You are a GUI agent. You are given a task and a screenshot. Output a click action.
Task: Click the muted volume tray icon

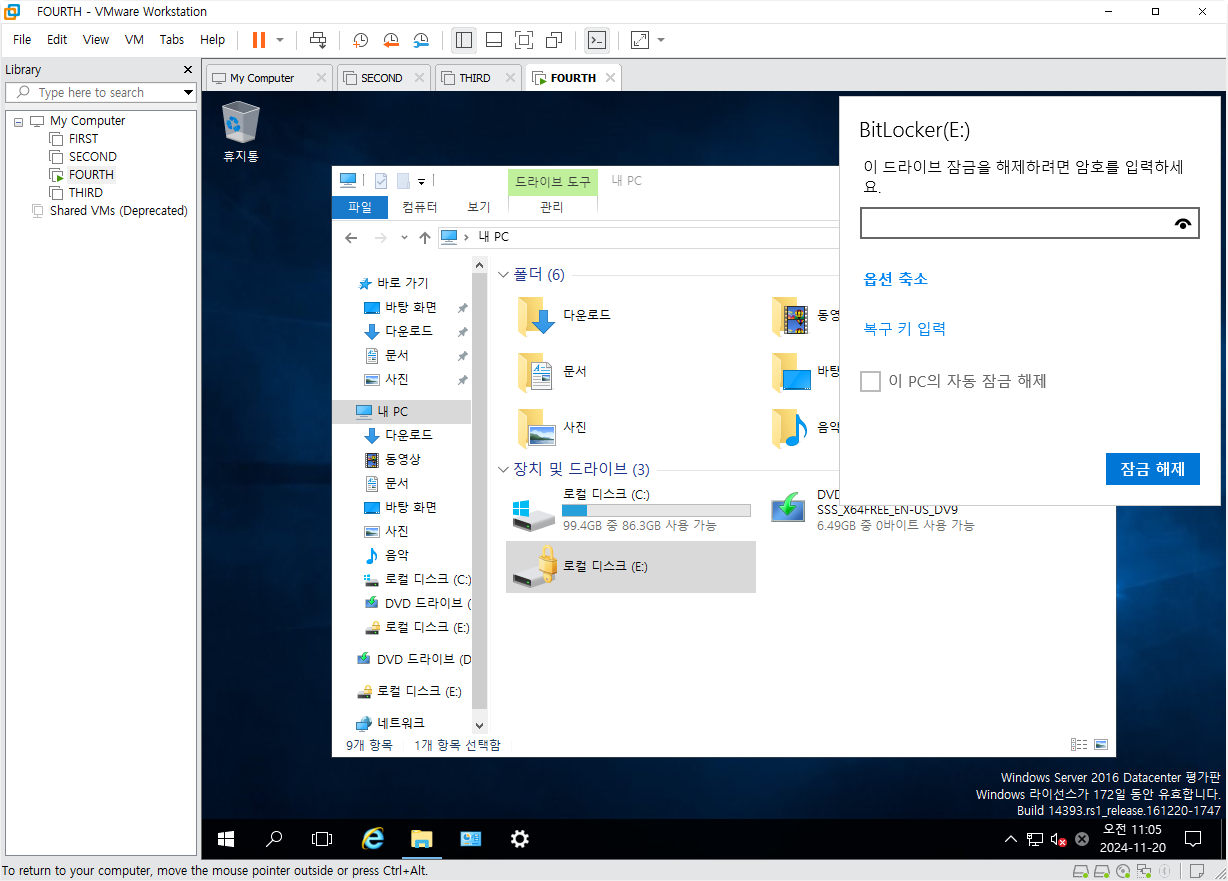click(1059, 839)
